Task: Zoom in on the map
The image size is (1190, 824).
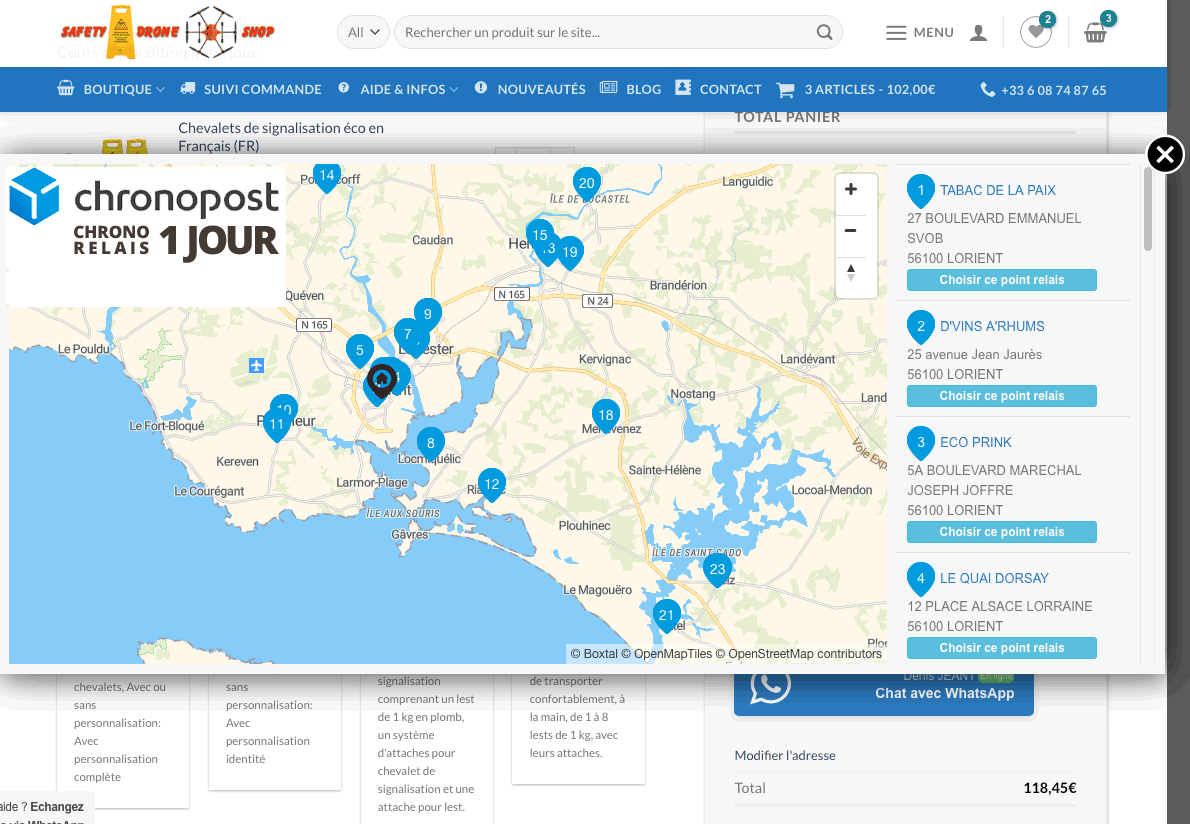Action: point(851,191)
